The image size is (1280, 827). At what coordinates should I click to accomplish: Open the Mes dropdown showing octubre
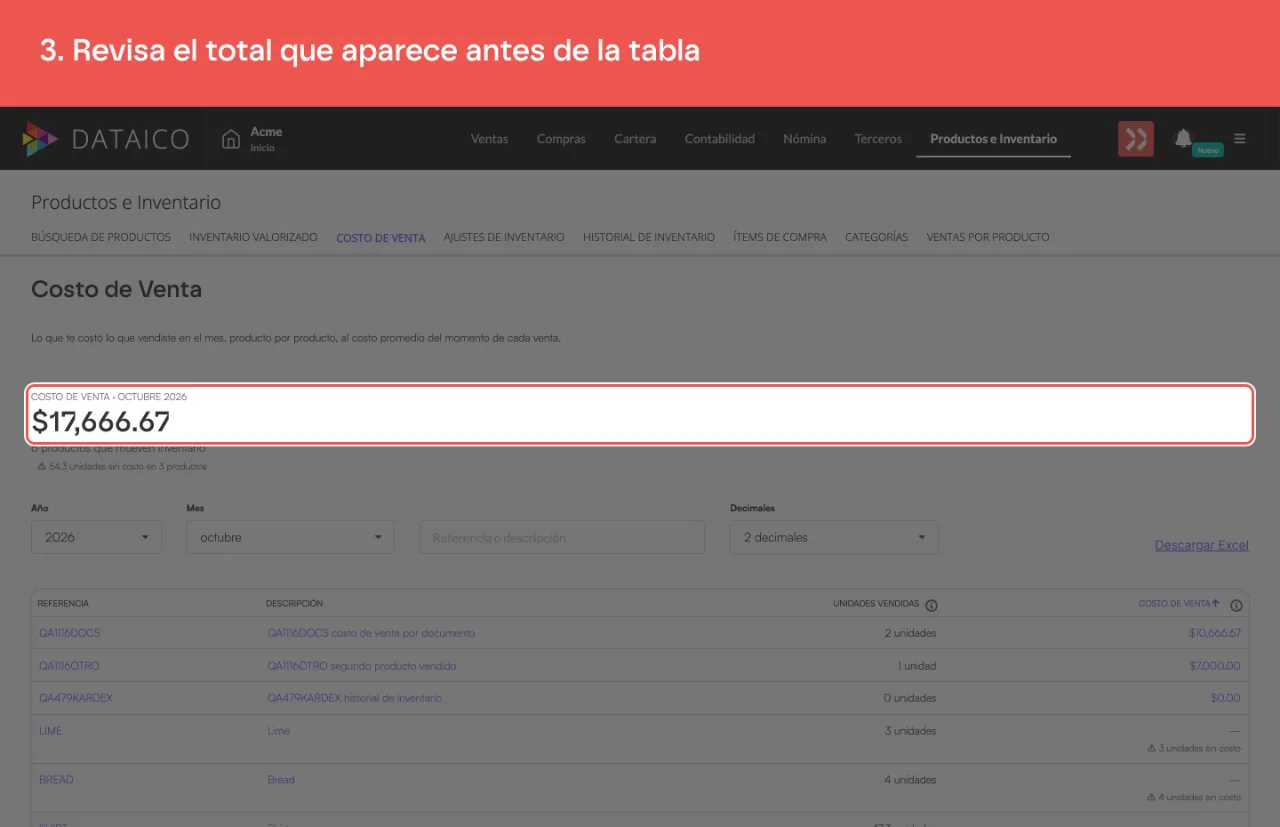(x=290, y=537)
